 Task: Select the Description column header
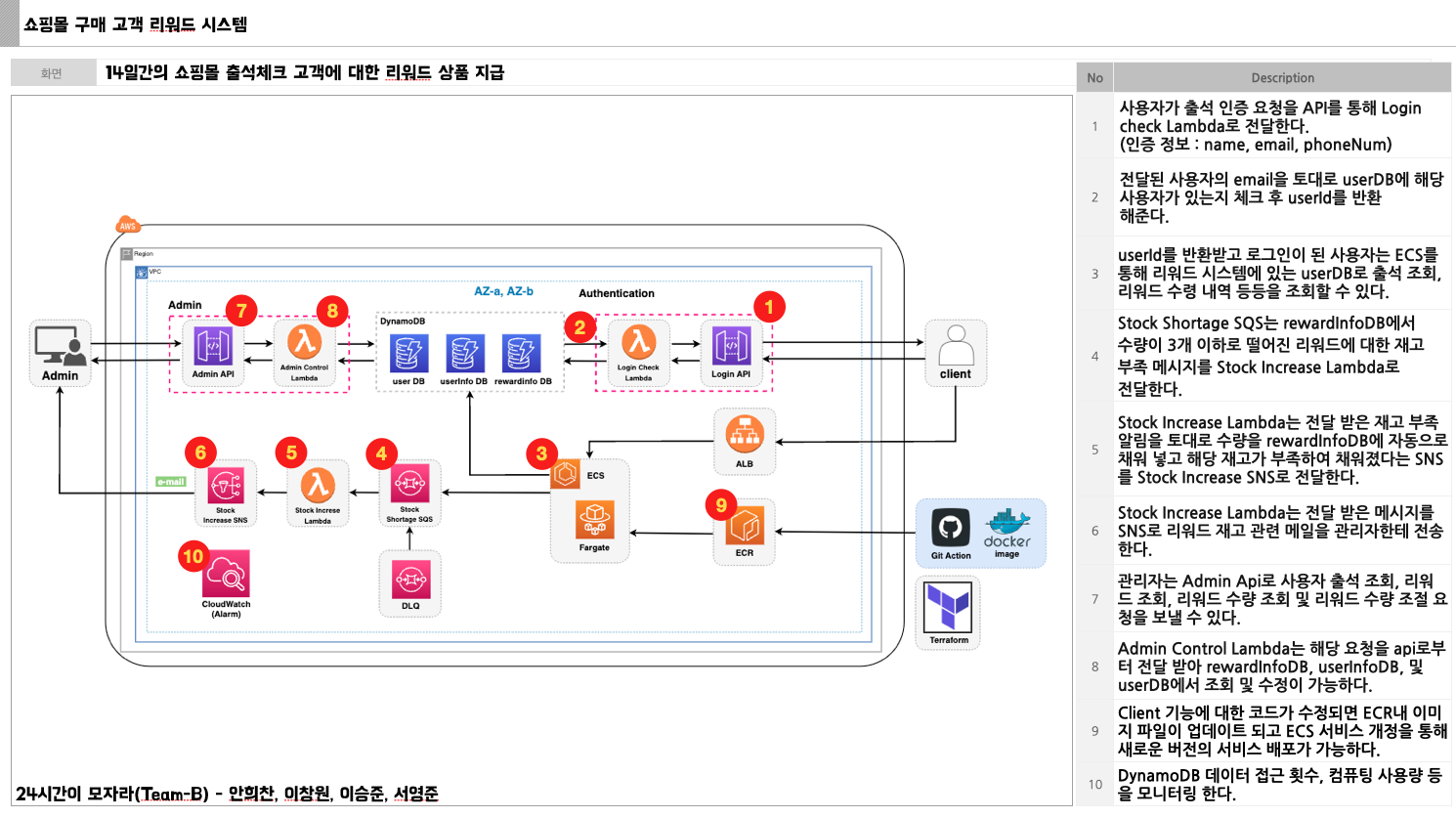point(1282,77)
